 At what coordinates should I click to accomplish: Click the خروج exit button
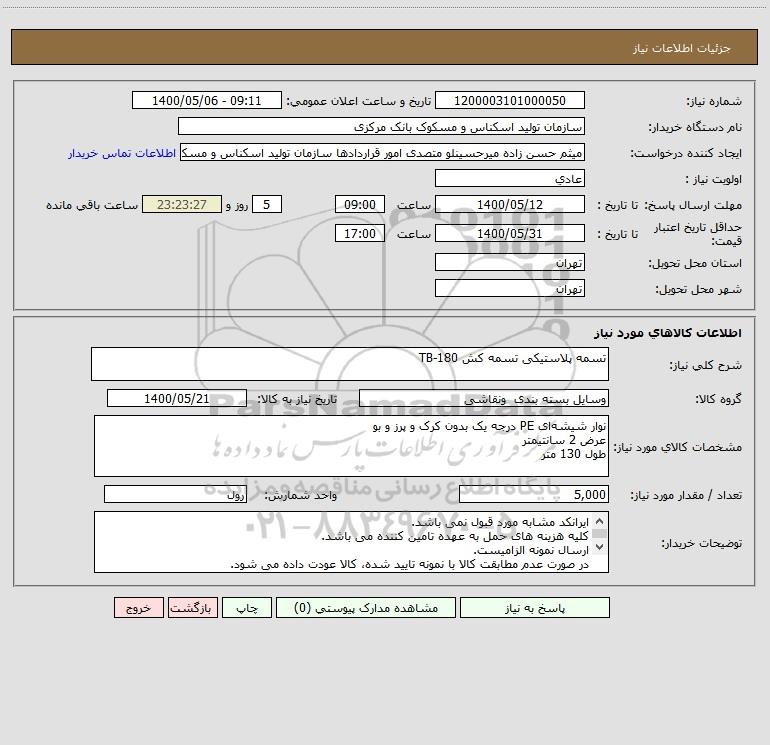(138, 608)
